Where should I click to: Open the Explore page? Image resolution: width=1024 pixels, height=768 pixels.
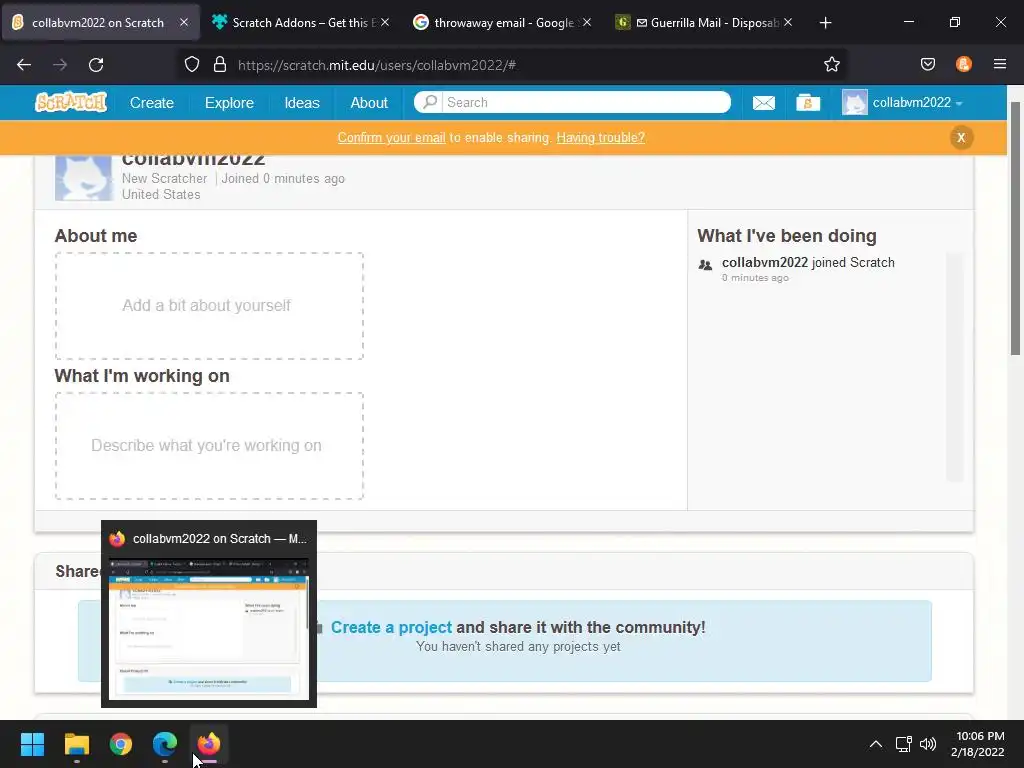click(x=229, y=103)
